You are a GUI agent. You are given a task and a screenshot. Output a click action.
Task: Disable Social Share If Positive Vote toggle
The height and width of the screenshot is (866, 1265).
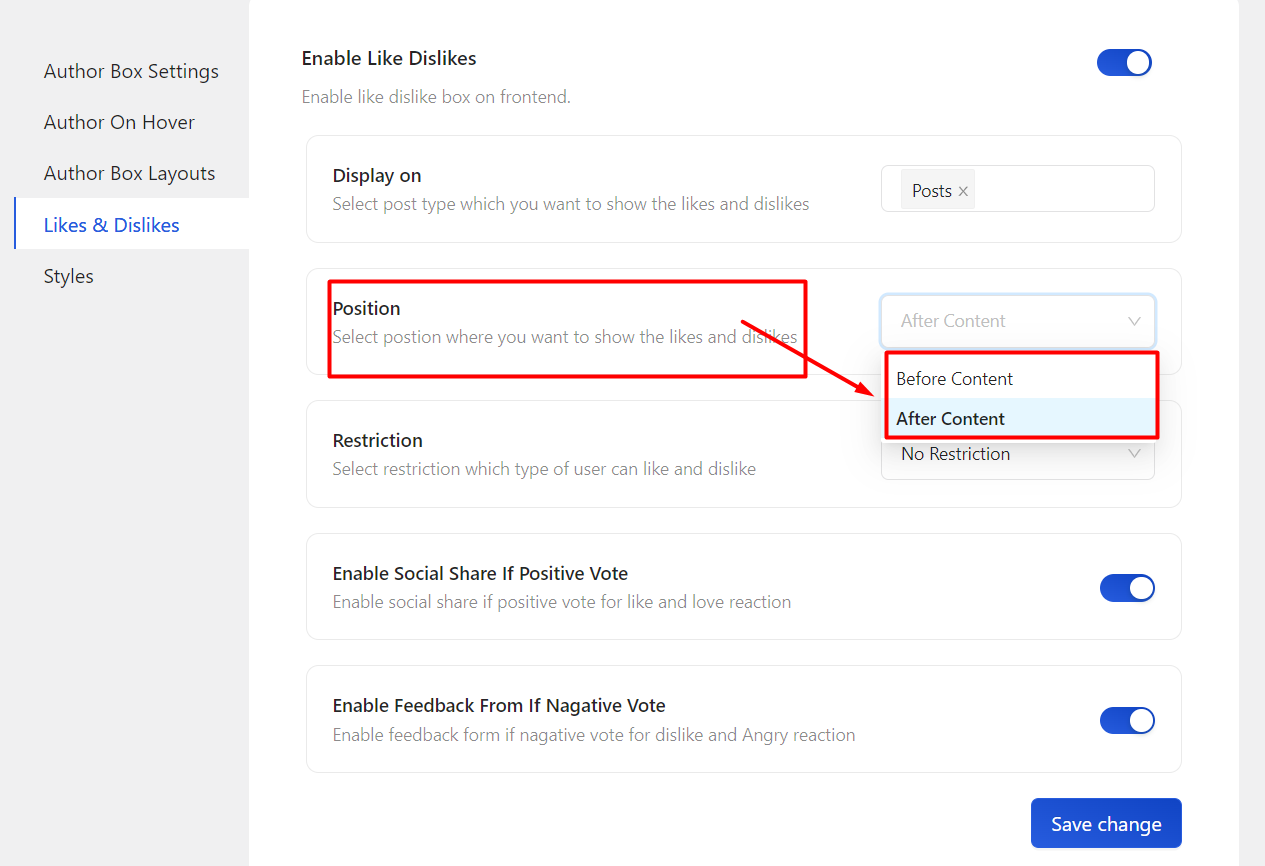click(x=1127, y=588)
